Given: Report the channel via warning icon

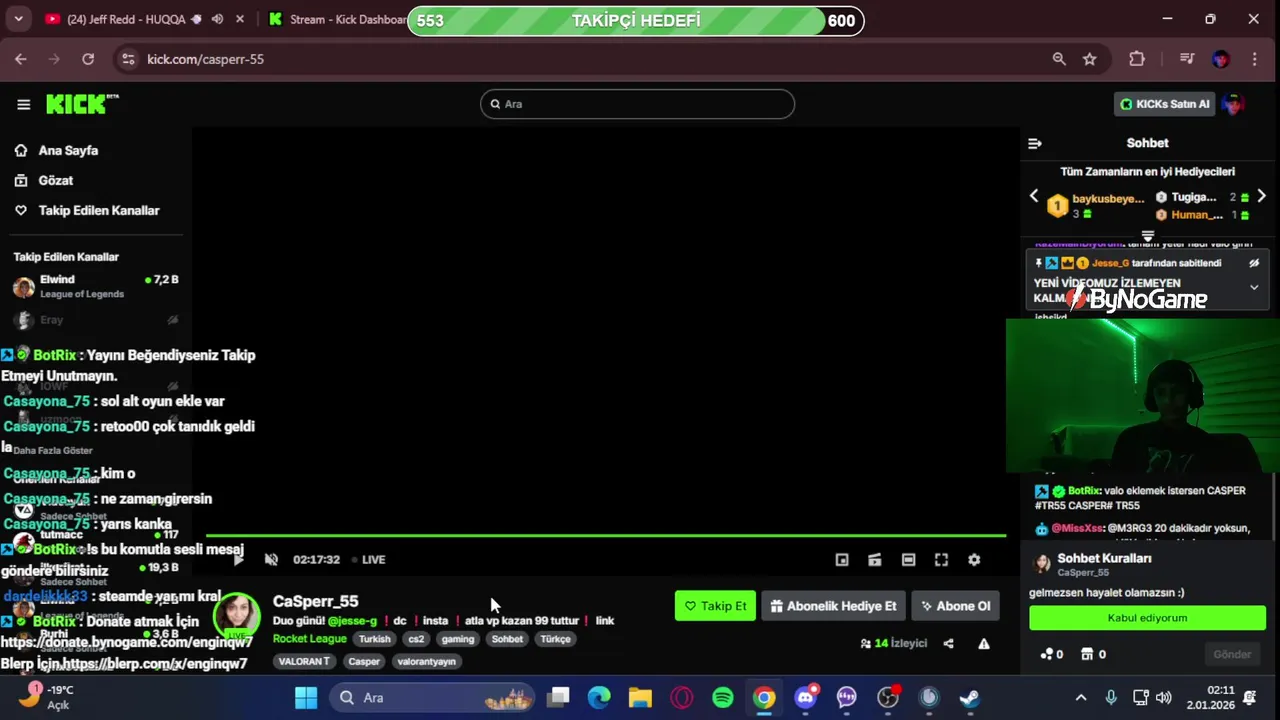Looking at the screenshot, I should tap(984, 644).
